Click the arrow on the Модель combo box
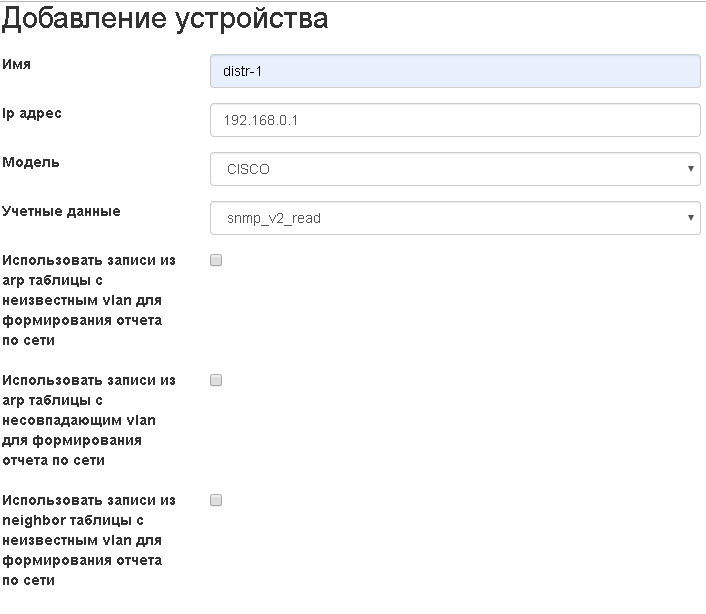 click(691, 169)
